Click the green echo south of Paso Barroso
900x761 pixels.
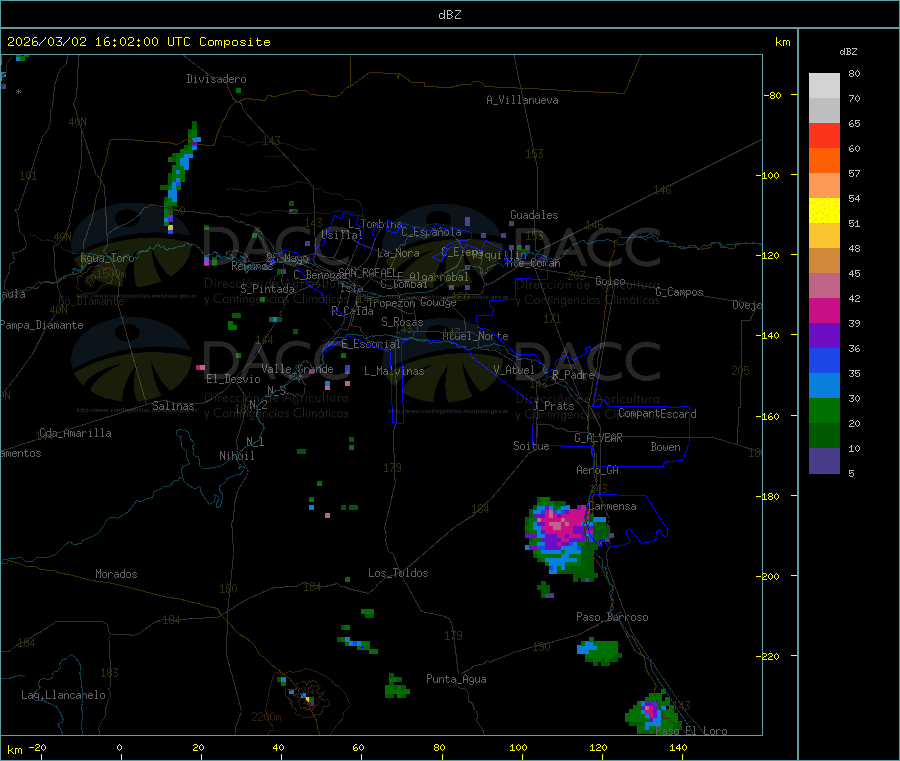[x=599, y=651]
